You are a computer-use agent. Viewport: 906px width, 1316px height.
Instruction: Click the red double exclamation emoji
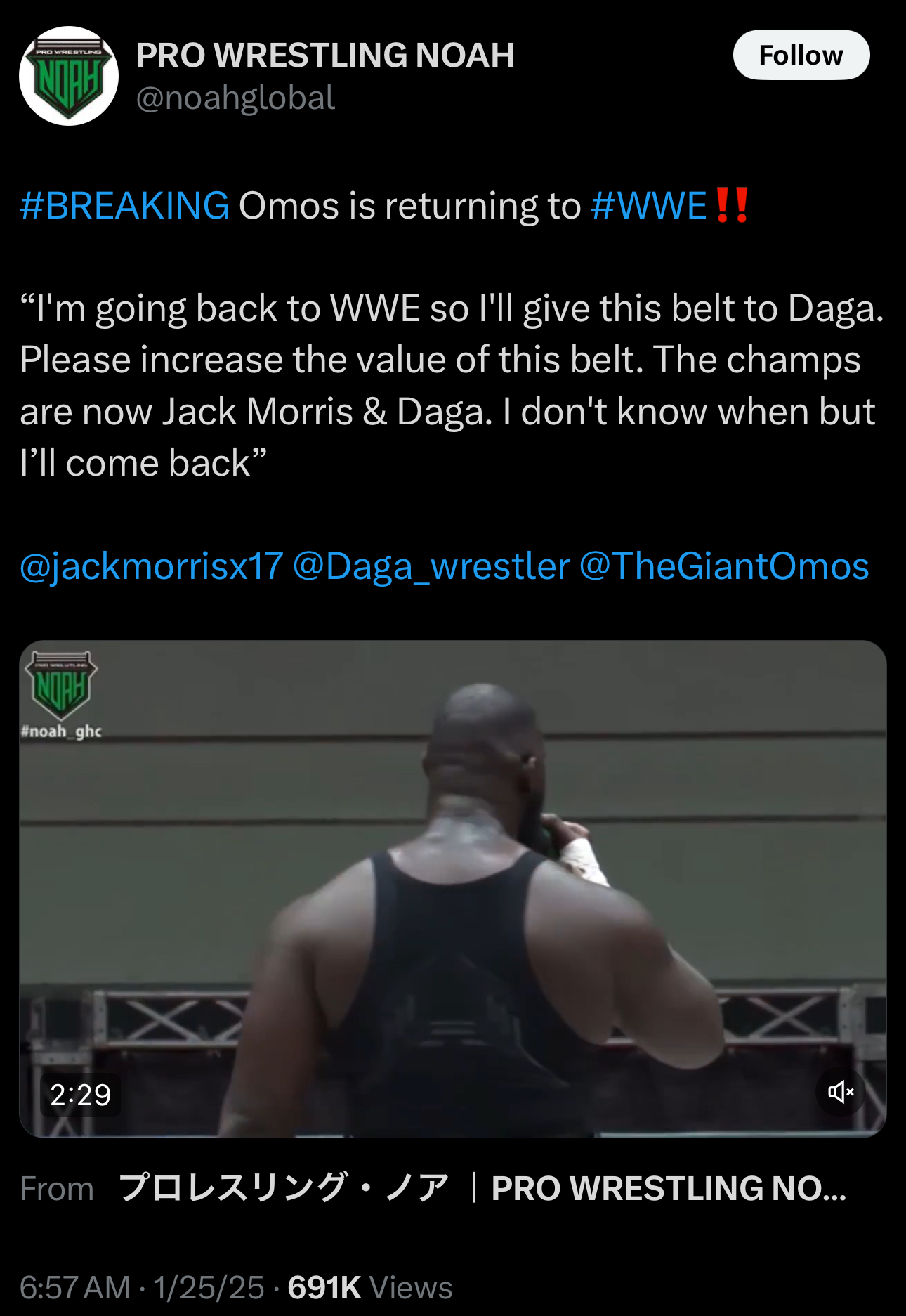pos(732,206)
